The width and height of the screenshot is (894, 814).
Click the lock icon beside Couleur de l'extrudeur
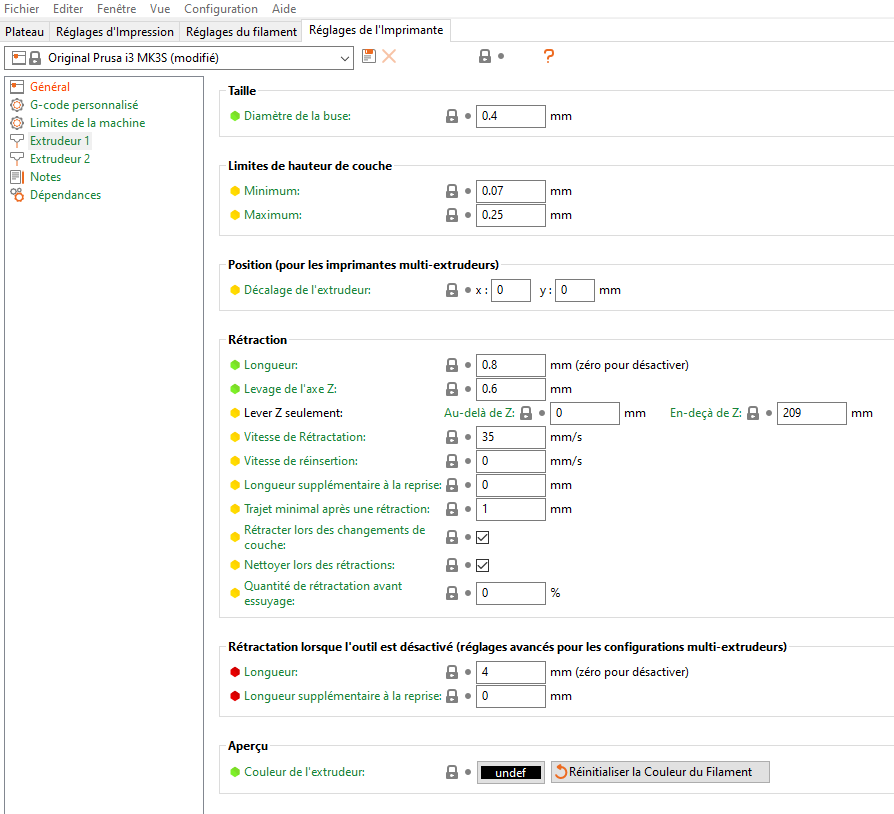(452, 772)
